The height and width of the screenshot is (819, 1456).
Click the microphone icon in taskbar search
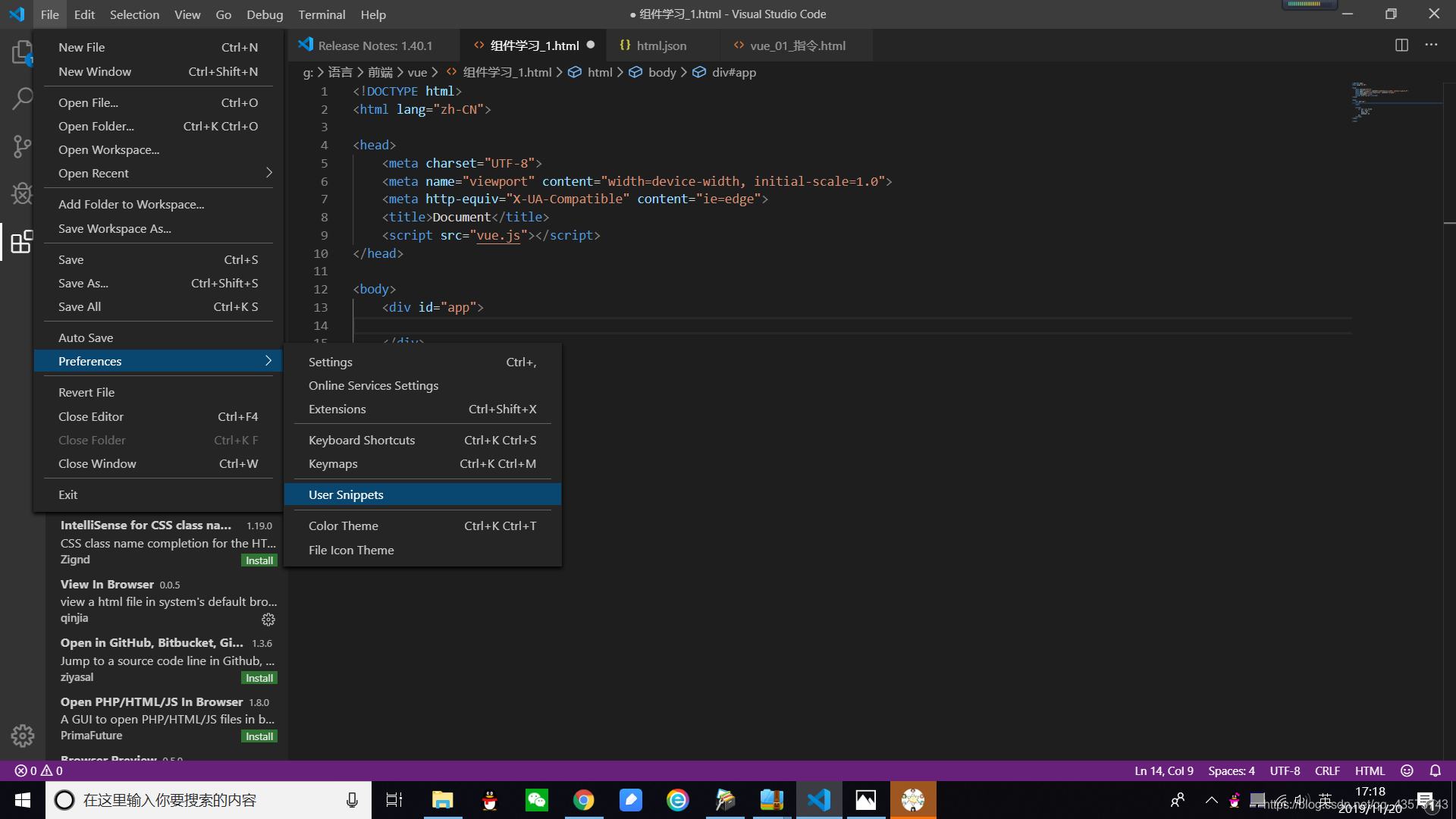pos(352,800)
